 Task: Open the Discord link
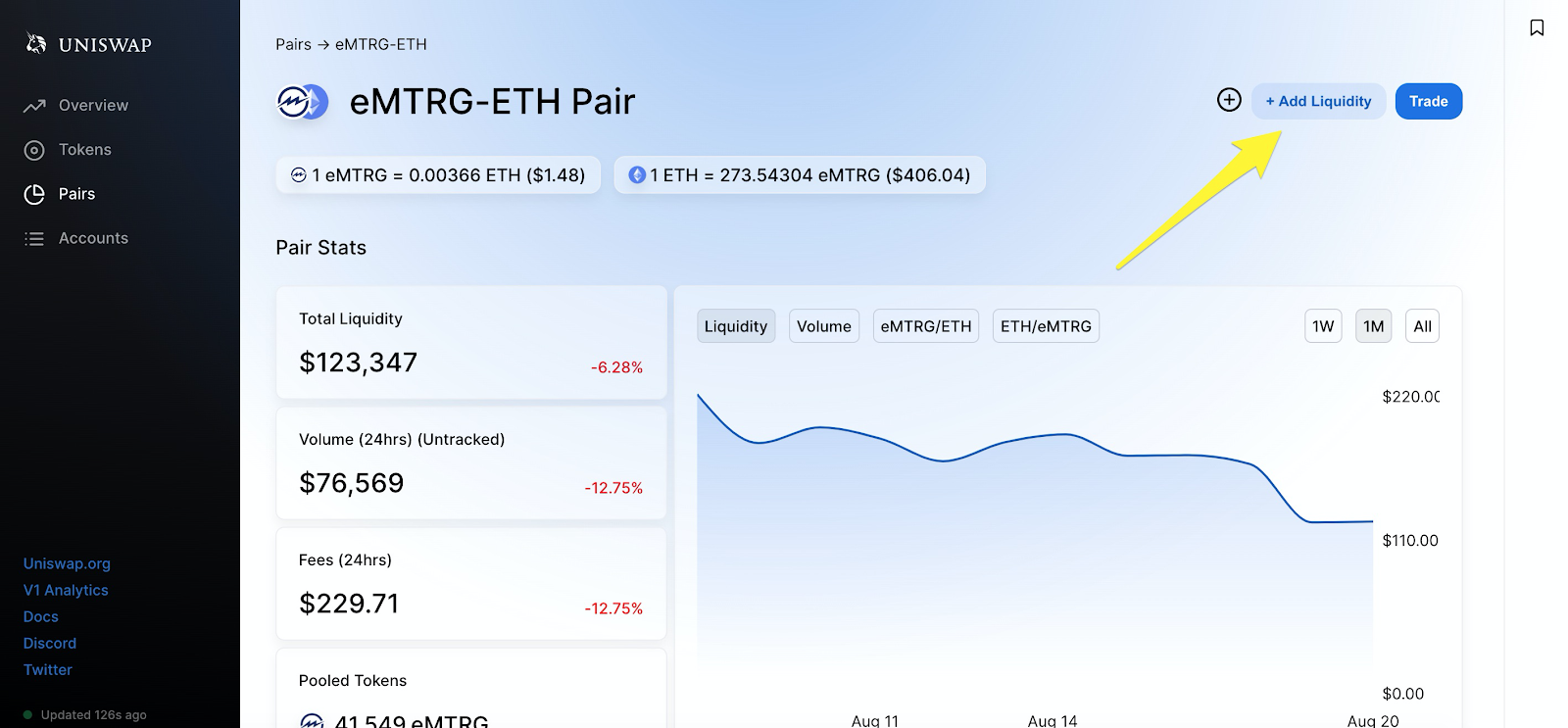coord(50,643)
